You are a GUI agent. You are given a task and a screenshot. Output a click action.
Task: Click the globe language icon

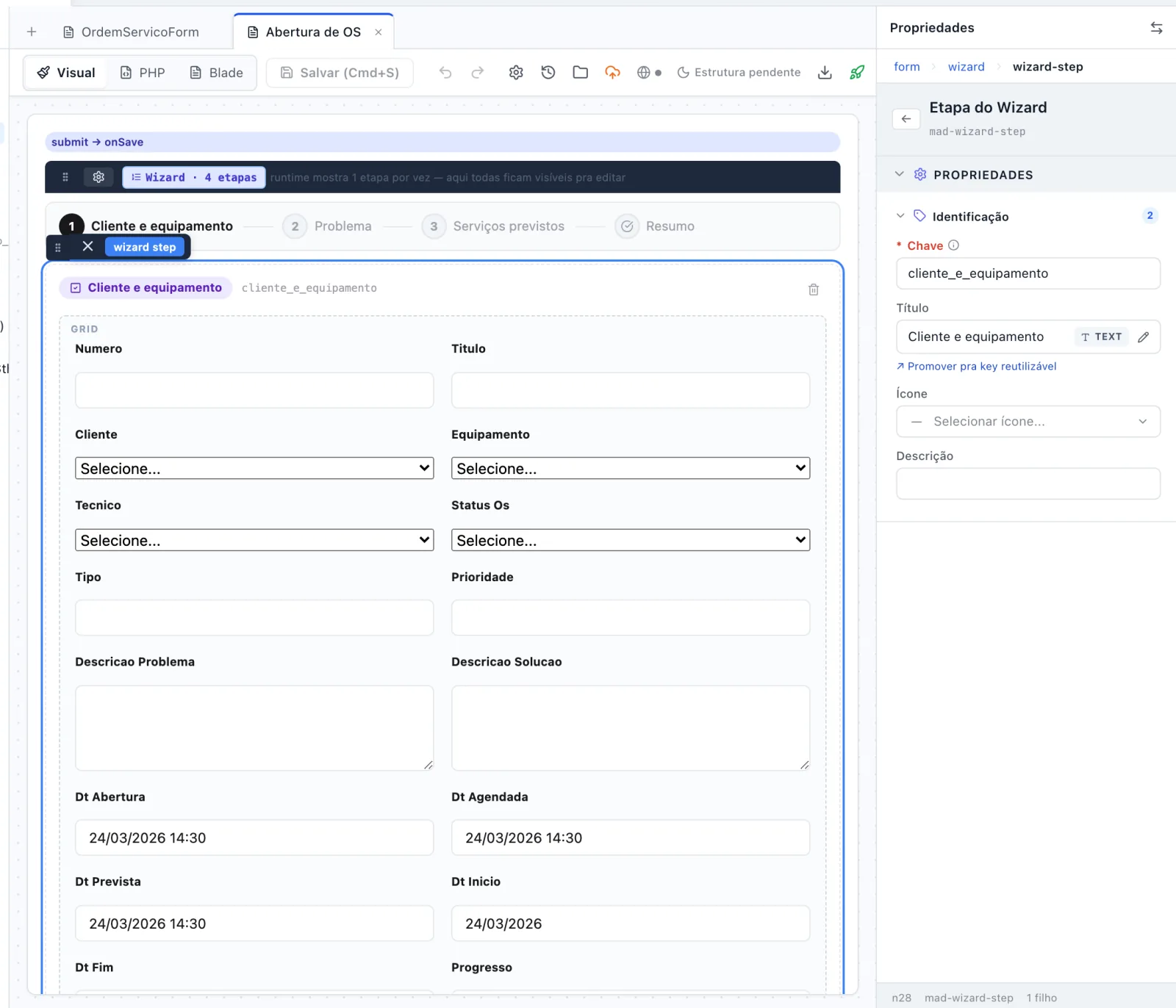pos(644,72)
